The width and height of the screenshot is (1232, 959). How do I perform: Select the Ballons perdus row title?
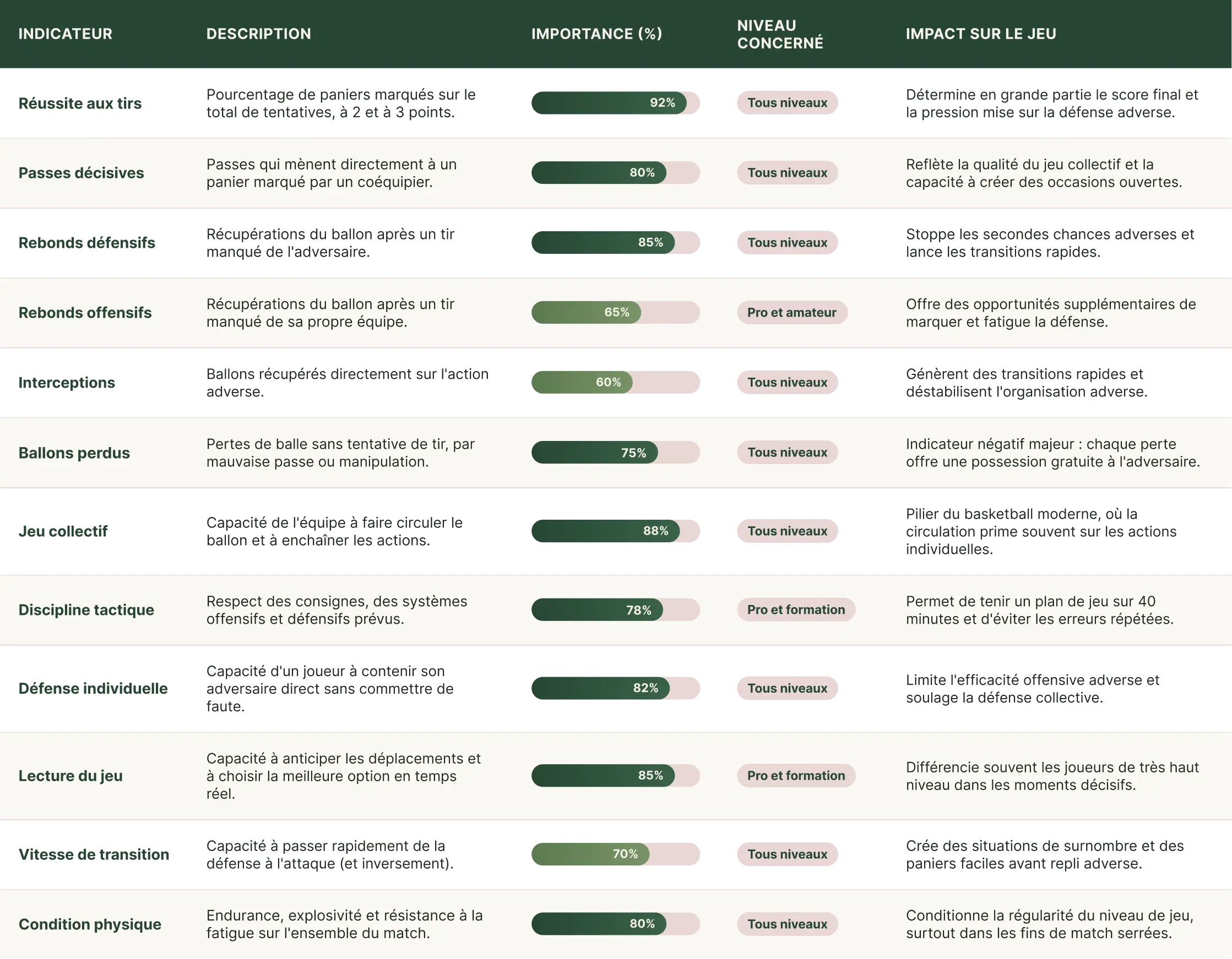click(x=74, y=453)
